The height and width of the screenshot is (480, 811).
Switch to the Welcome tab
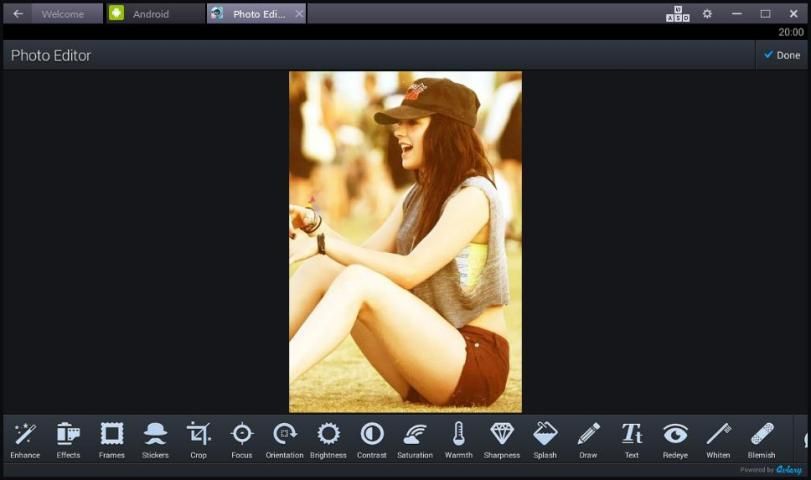click(62, 14)
